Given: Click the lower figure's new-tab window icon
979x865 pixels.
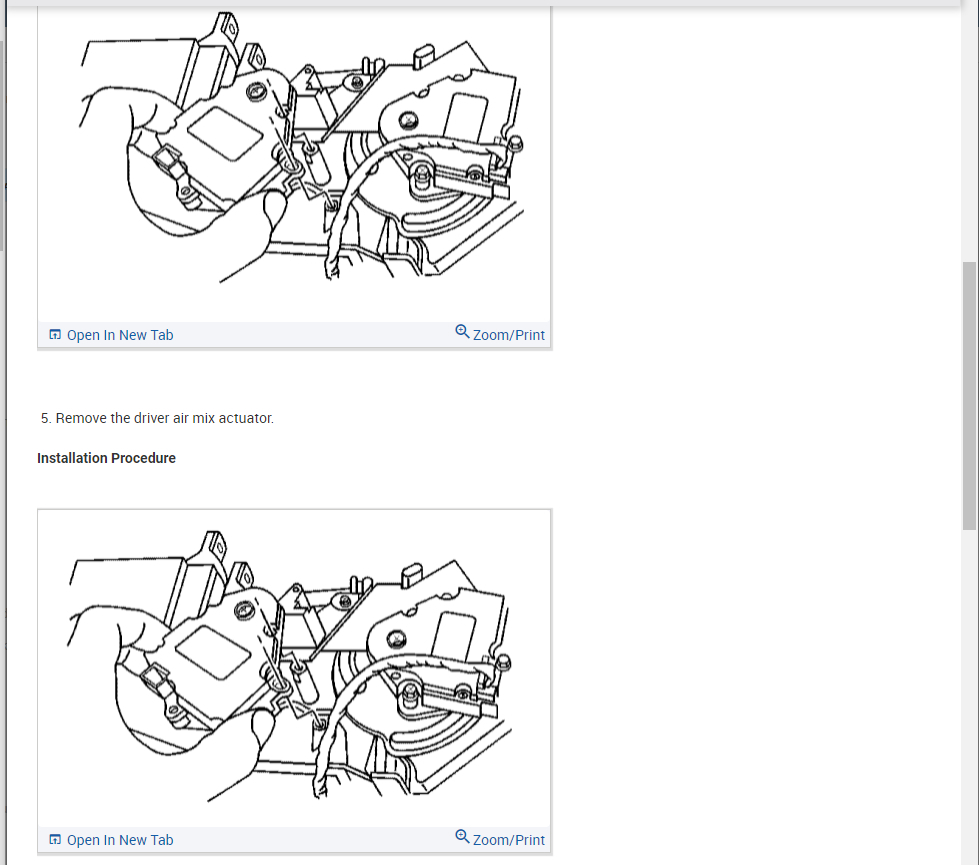Looking at the screenshot, I should 55,839.
